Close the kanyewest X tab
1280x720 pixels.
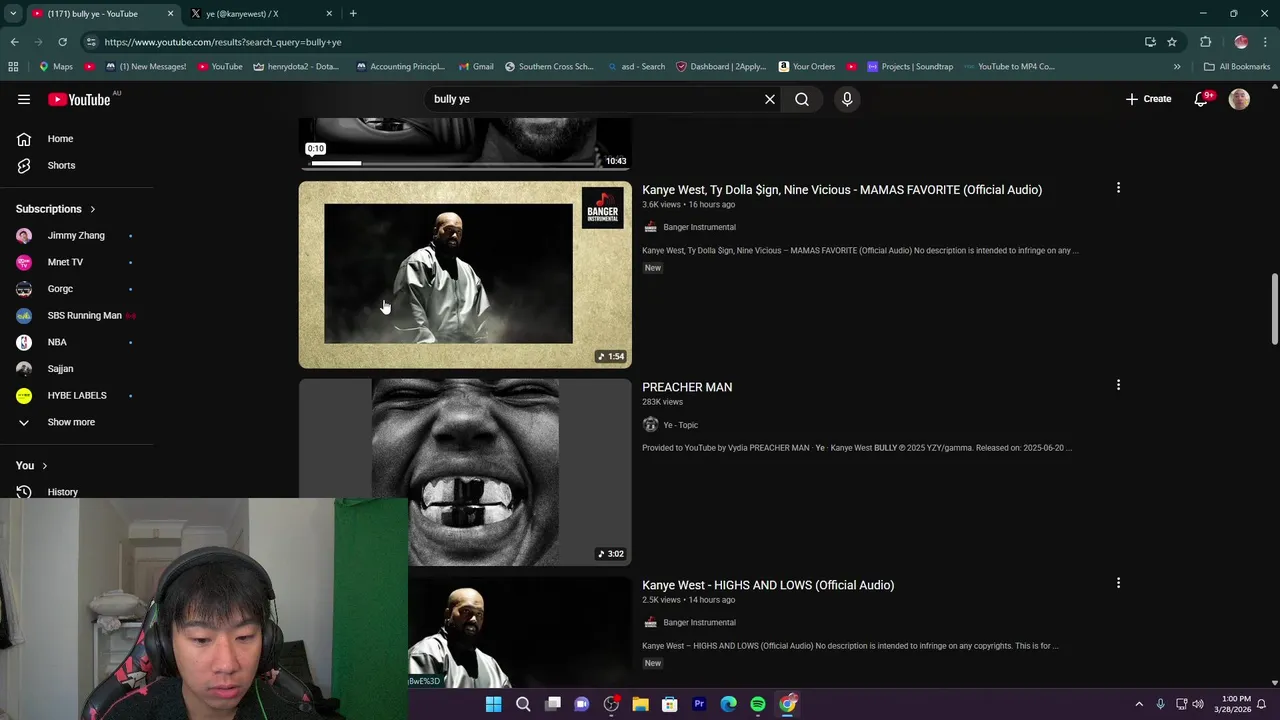point(328,14)
